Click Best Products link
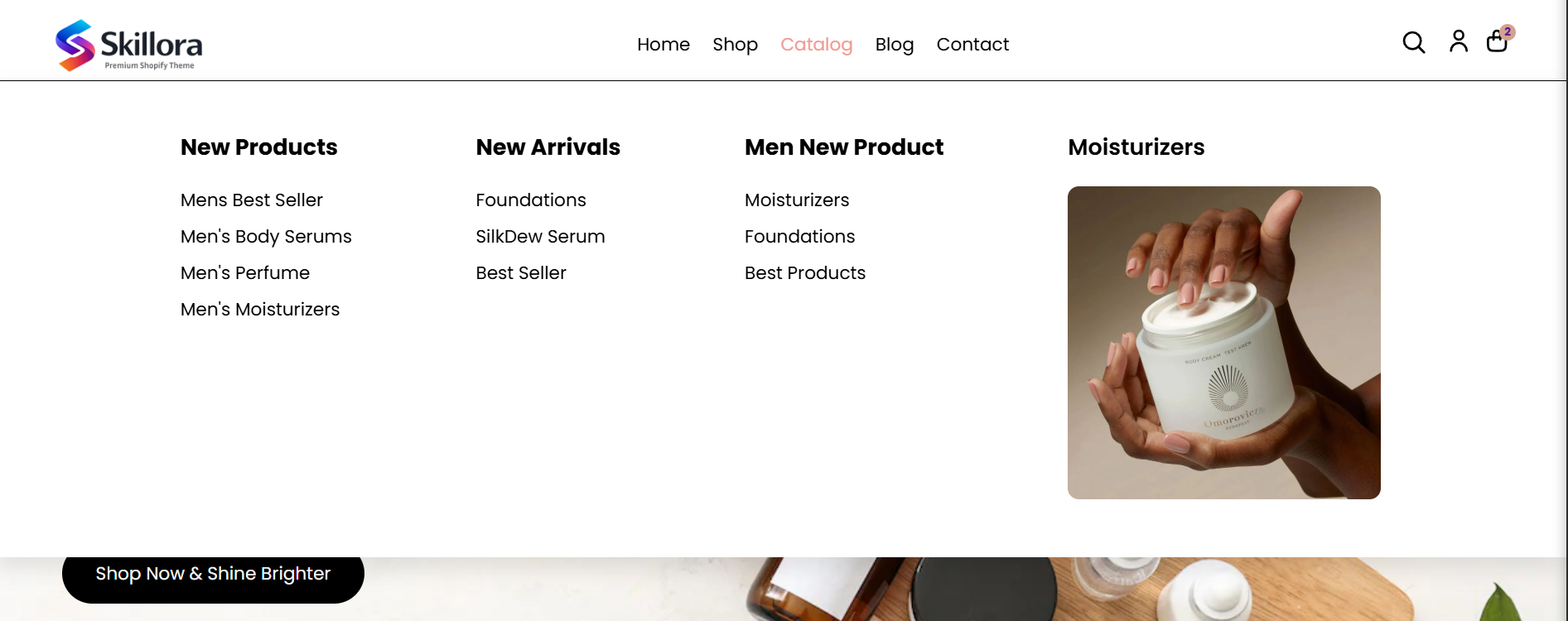The image size is (1568, 621). [x=804, y=273]
